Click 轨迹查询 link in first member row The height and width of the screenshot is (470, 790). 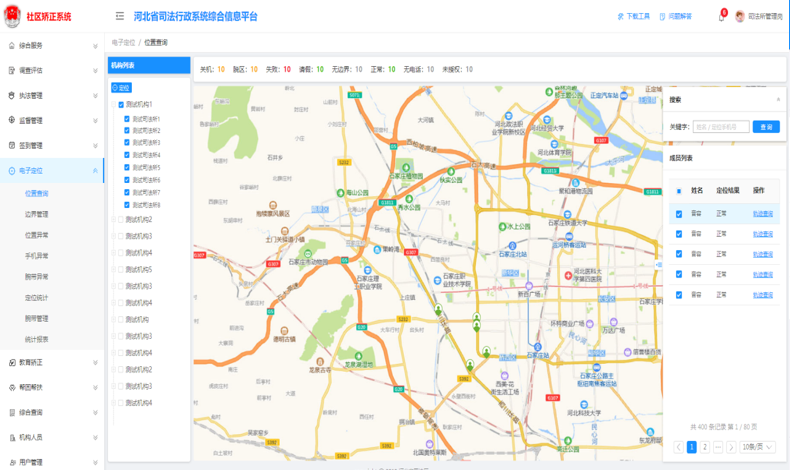763,214
